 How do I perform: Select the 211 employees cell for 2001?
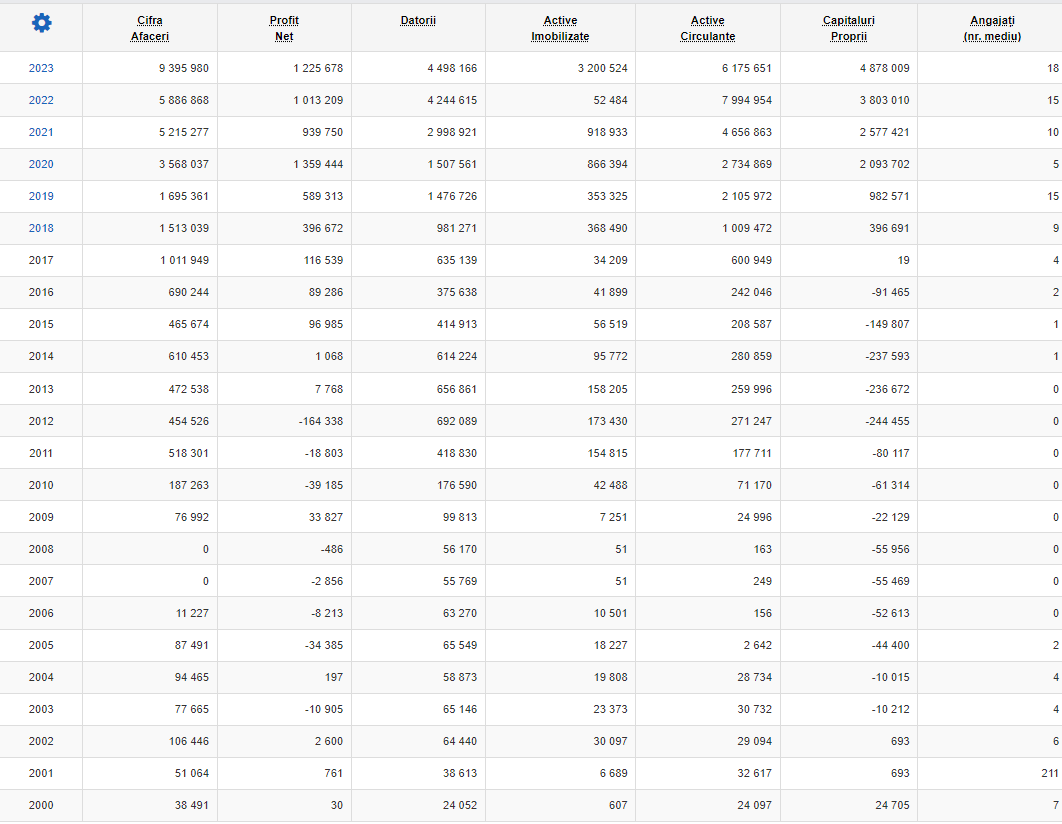[990, 773]
